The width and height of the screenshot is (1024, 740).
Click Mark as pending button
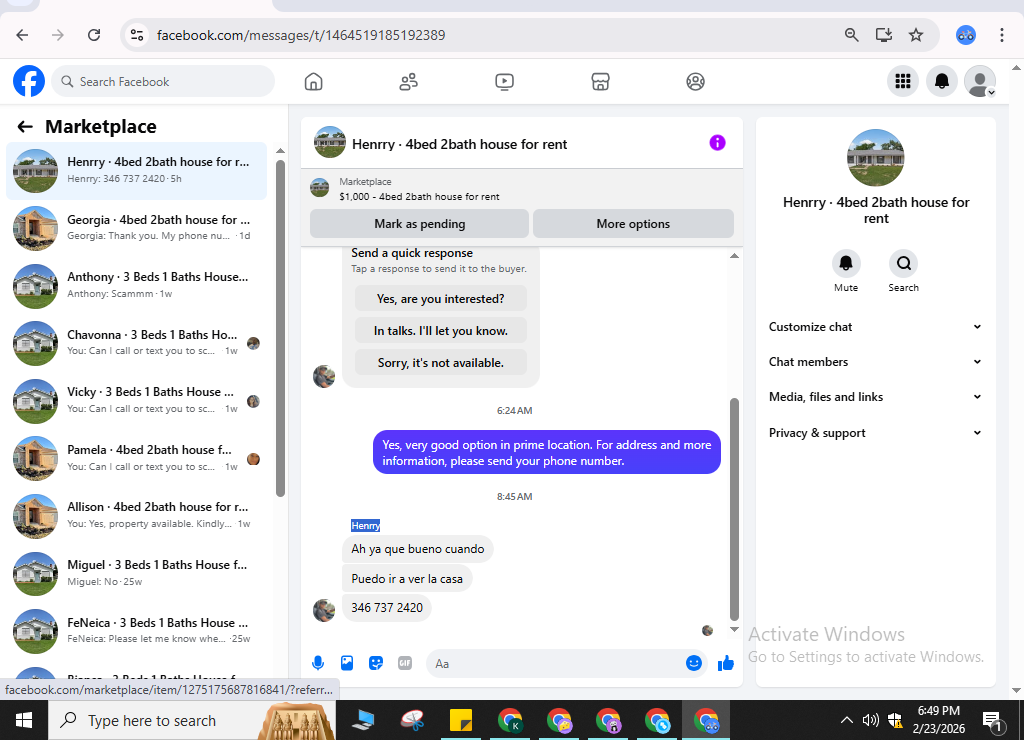[419, 224]
